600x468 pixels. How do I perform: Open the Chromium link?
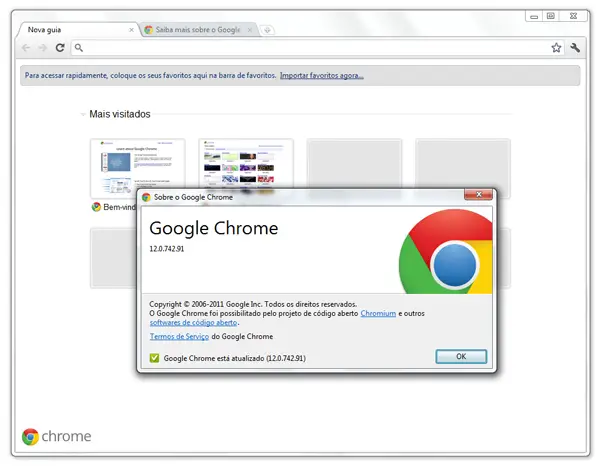click(x=378, y=313)
